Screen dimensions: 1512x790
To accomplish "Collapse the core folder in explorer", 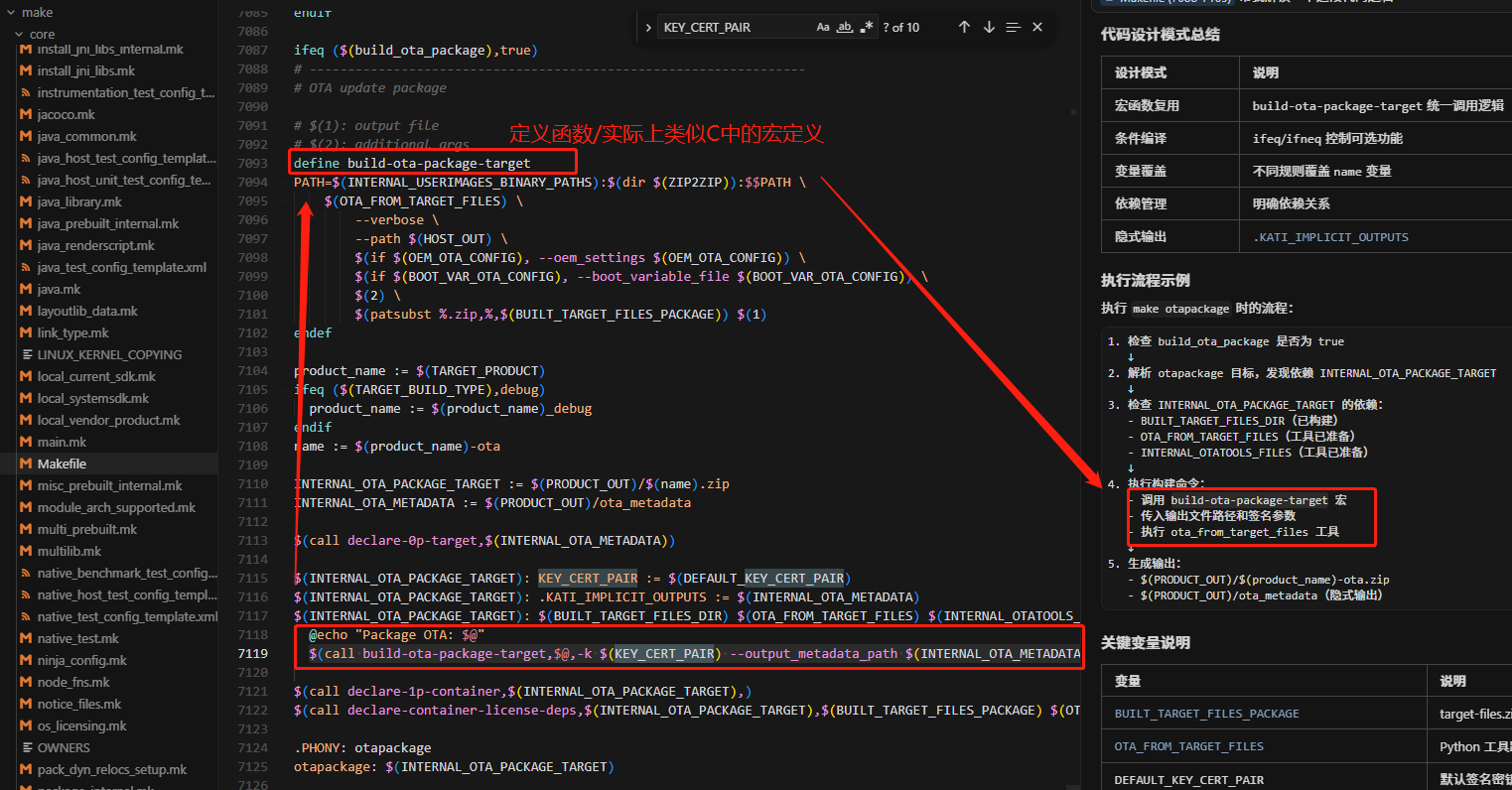I will 19,34.
